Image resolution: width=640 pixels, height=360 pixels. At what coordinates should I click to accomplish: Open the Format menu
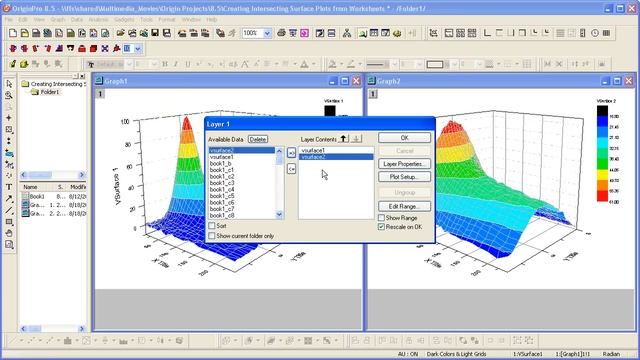167,19
